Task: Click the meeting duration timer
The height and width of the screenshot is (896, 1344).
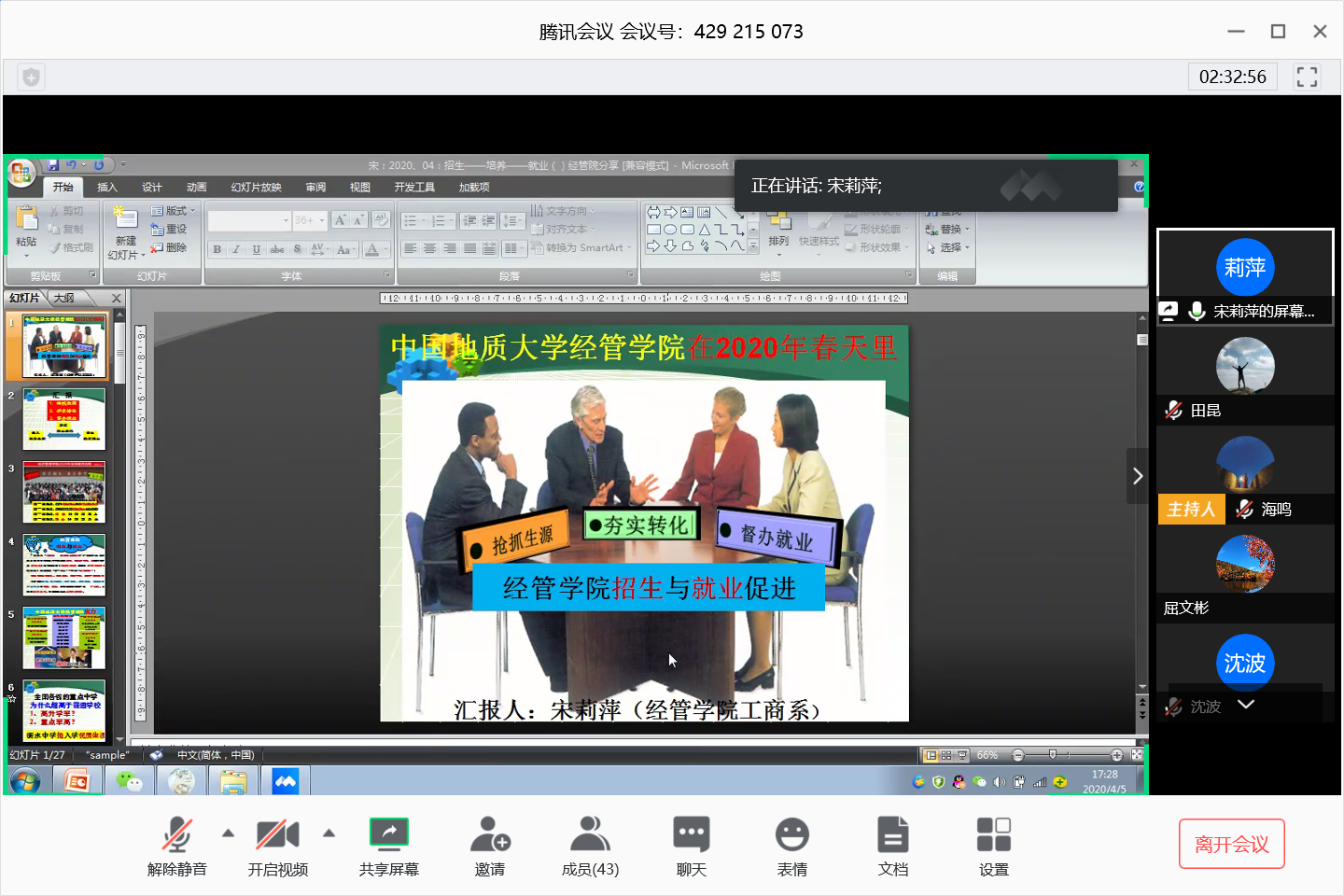Action: 1232,77
